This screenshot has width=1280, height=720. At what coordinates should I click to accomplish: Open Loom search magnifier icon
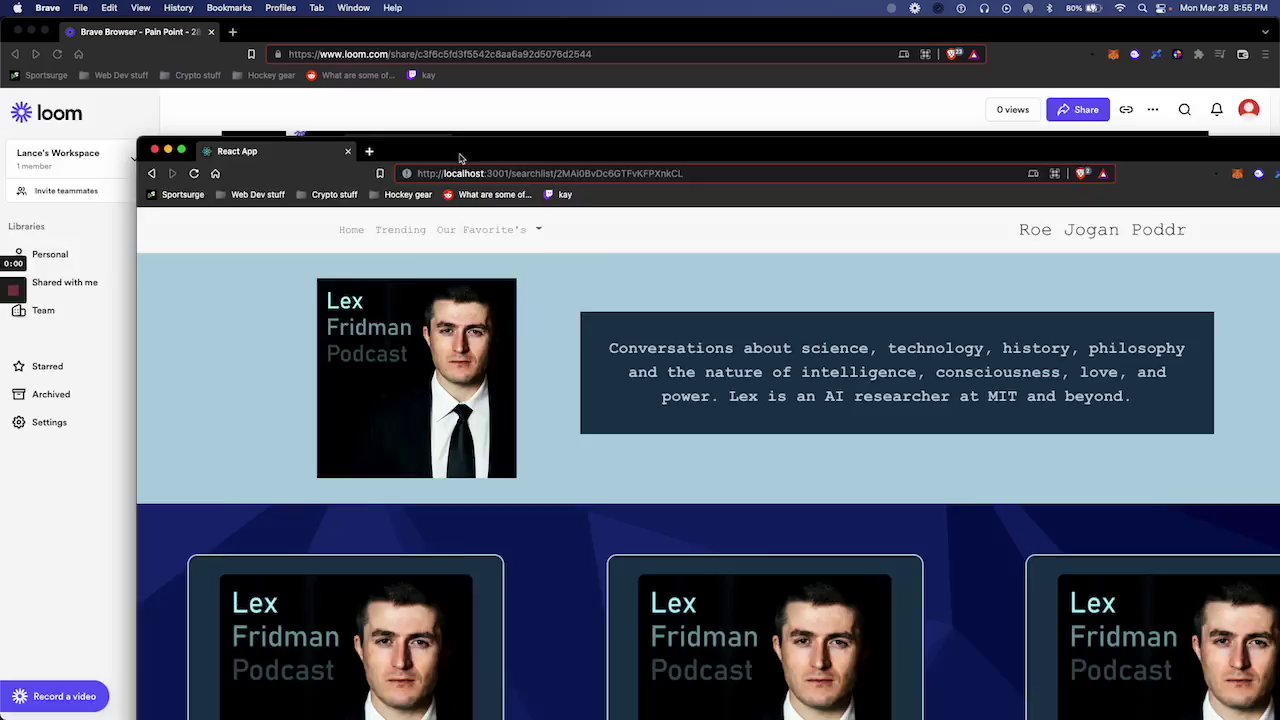tap(1184, 110)
